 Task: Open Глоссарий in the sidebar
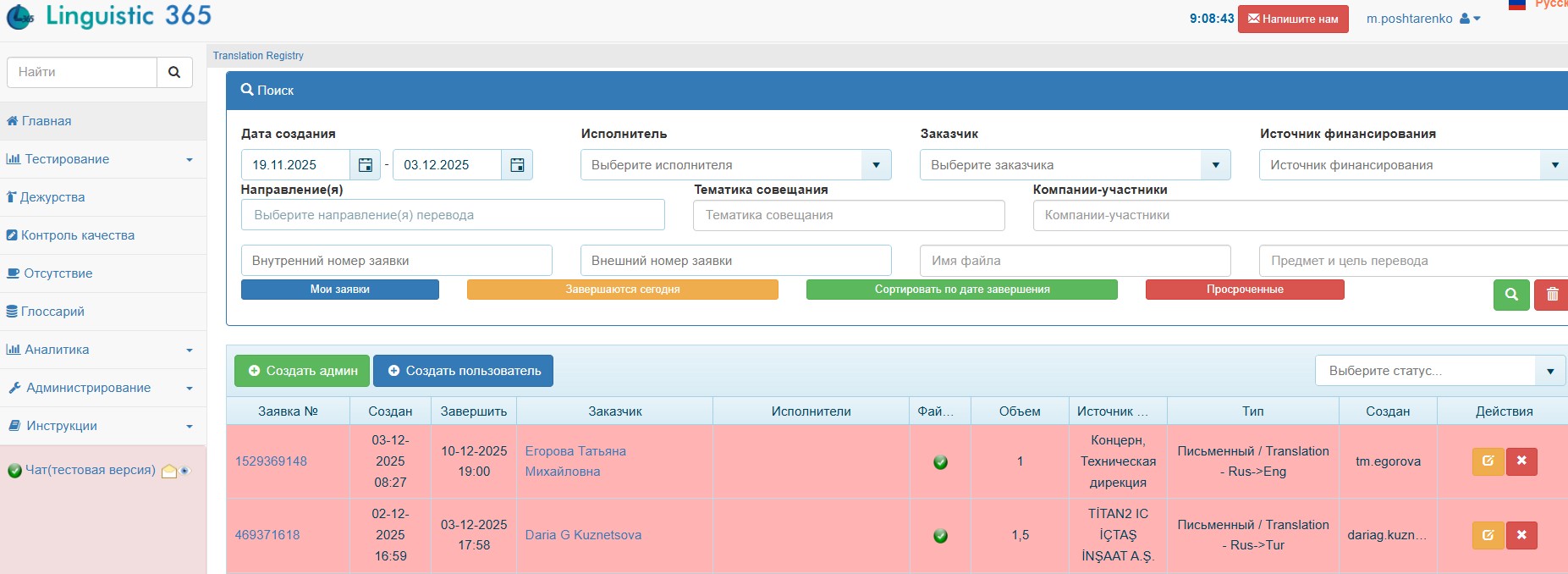tap(52, 312)
